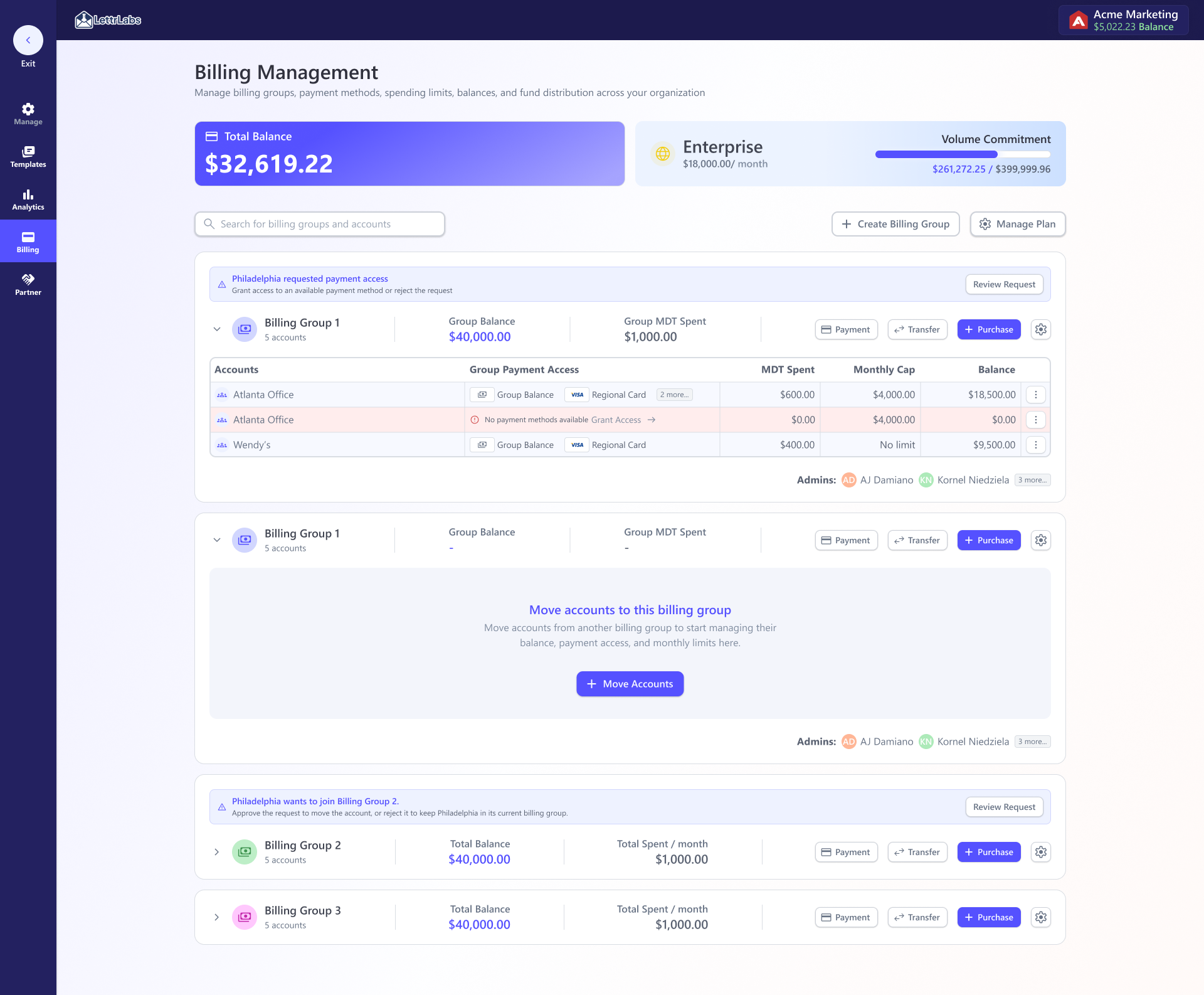Open the Analytics sidebar section
This screenshot has width=1204, height=995.
pyautogui.click(x=28, y=200)
